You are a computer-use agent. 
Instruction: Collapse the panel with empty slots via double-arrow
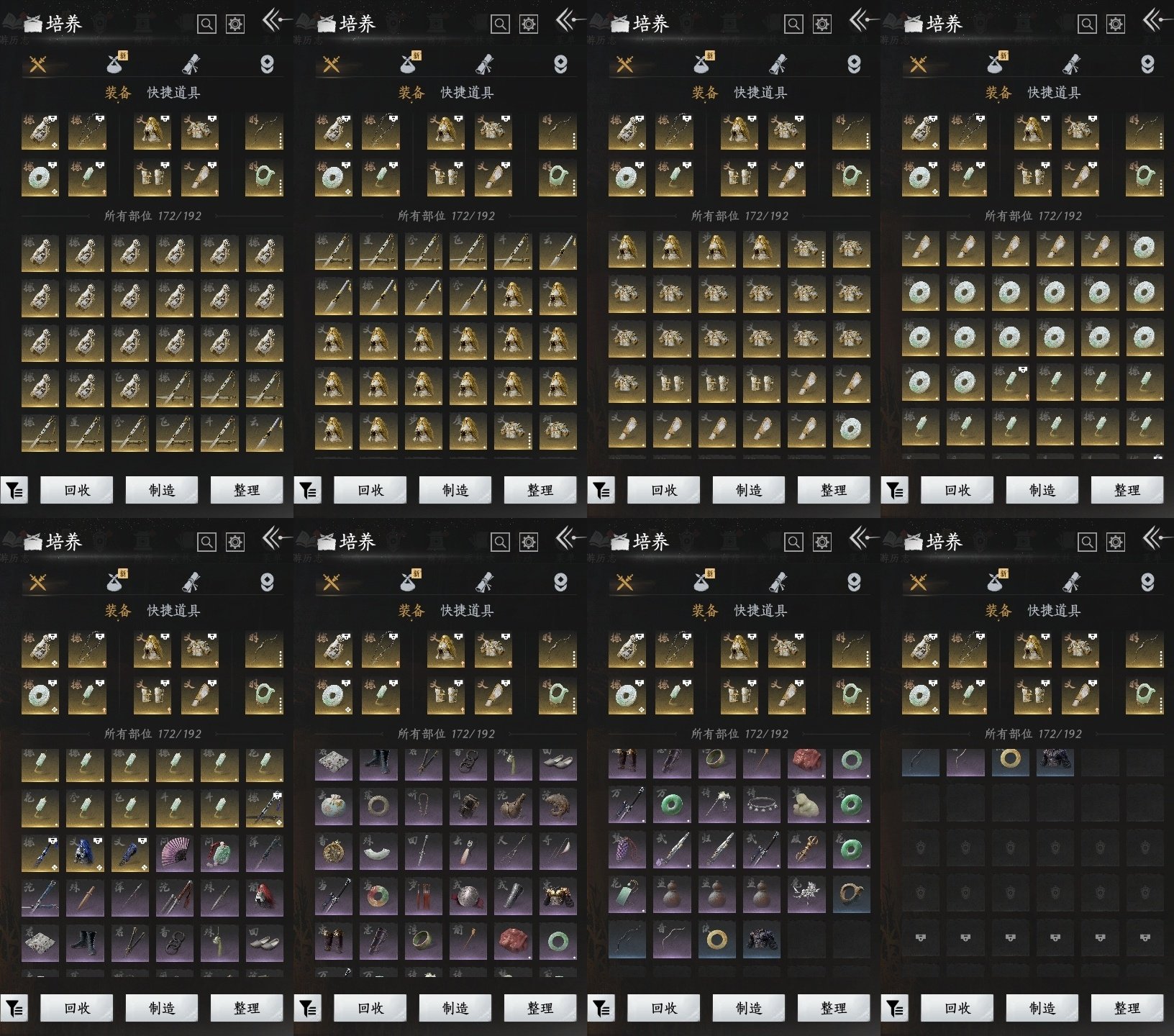coord(1157,537)
